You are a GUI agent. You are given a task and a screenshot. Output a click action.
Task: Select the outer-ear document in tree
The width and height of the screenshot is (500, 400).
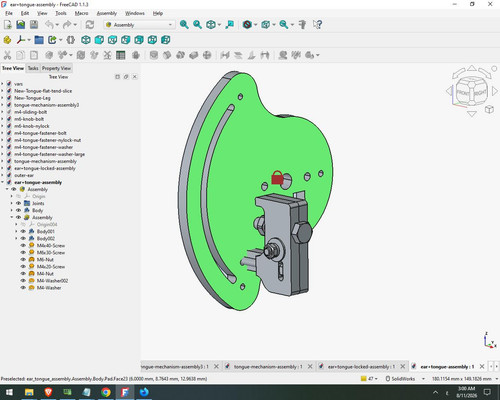[24, 175]
